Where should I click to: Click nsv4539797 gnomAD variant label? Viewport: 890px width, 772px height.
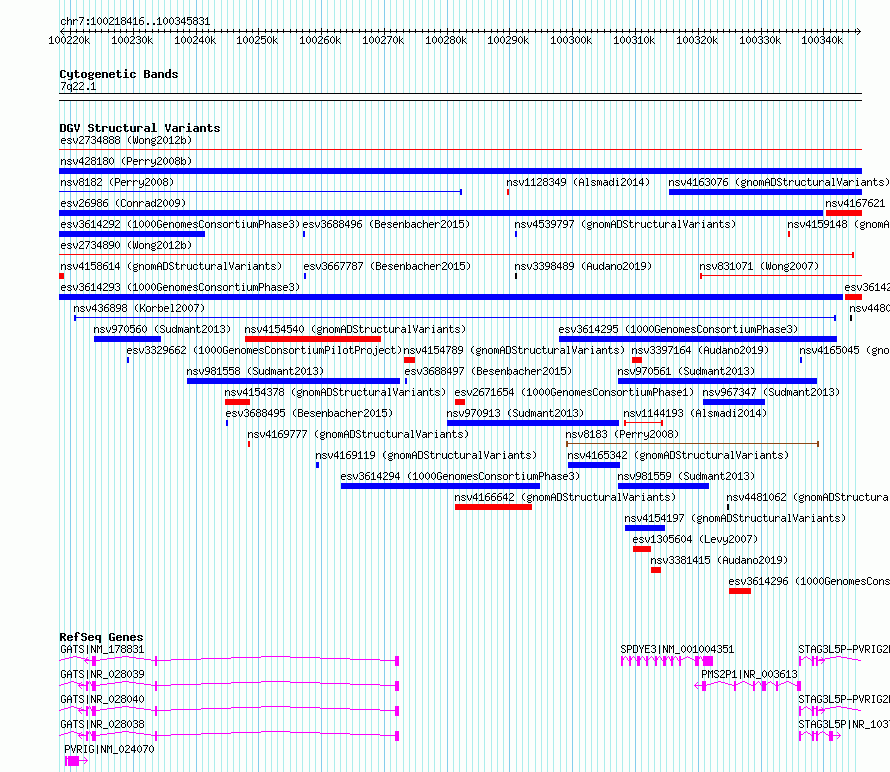click(x=625, y=224)
